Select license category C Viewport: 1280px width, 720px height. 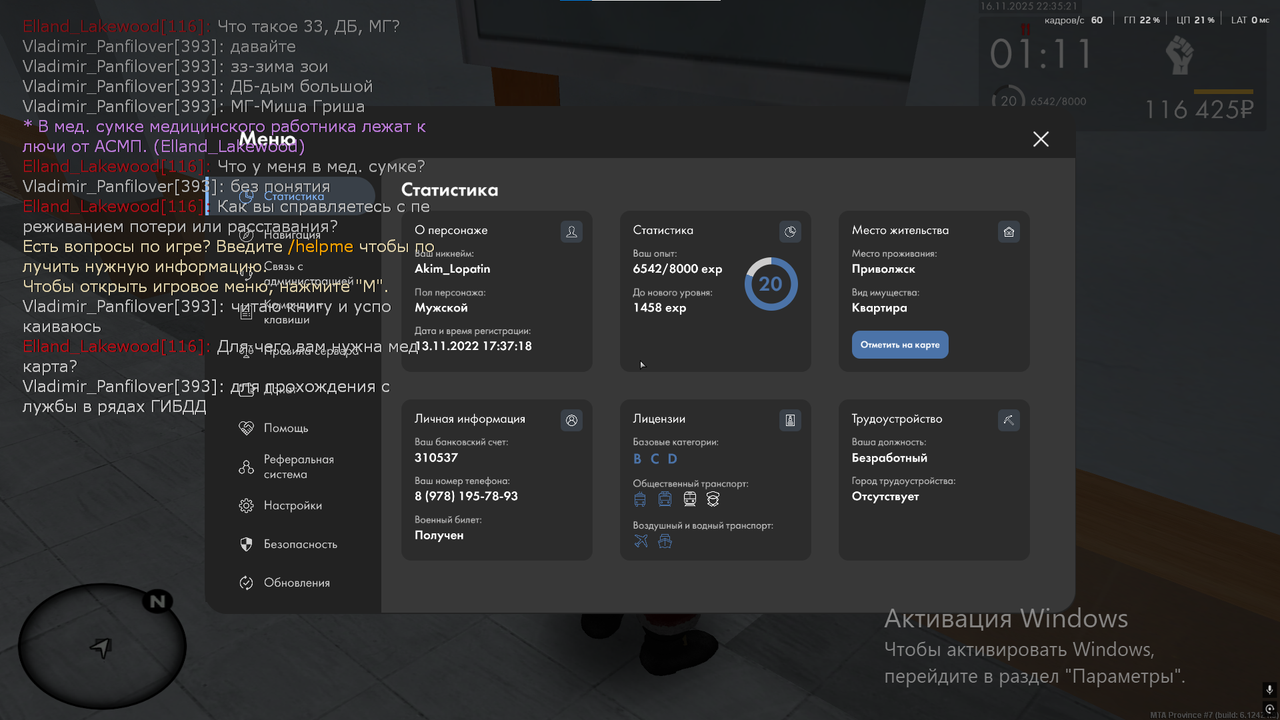tap(655, 459)
